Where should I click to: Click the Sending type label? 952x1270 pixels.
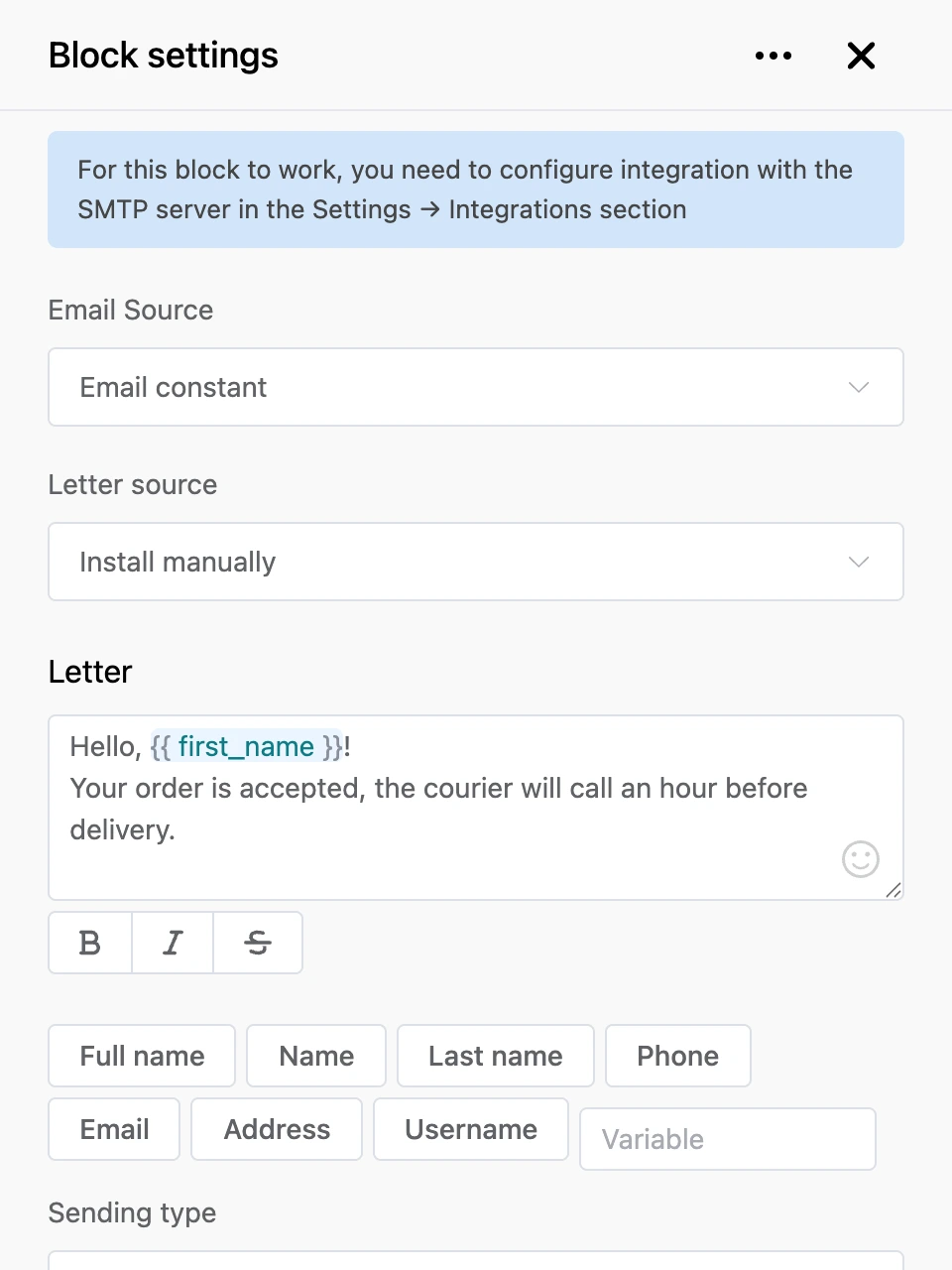point(132,1212)
